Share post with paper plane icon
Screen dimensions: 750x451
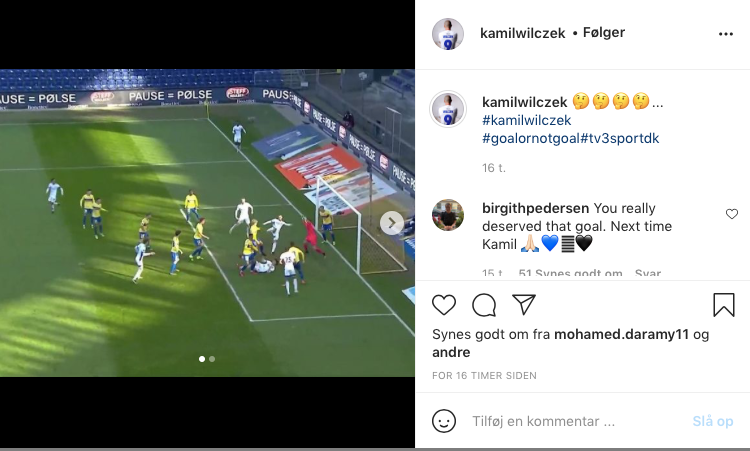pyautogui.click(x=524, y=304)
